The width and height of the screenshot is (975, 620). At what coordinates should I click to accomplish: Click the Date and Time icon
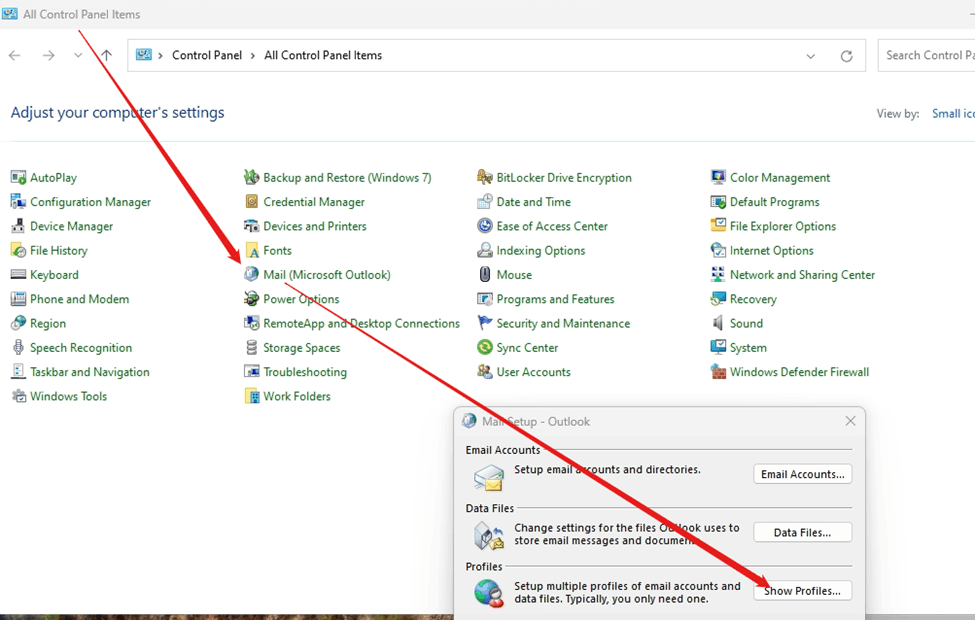point(485,202)
